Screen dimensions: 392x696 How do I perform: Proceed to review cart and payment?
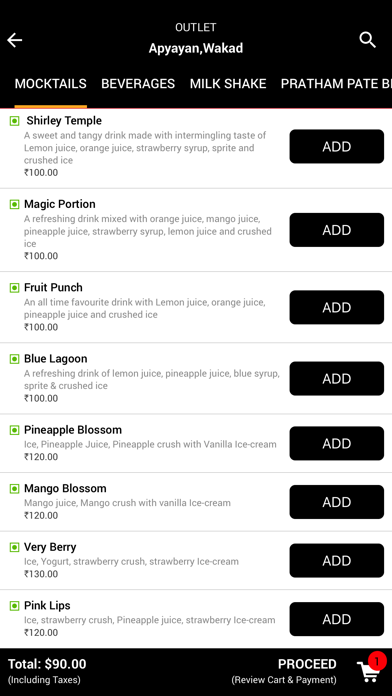point(306,671)
